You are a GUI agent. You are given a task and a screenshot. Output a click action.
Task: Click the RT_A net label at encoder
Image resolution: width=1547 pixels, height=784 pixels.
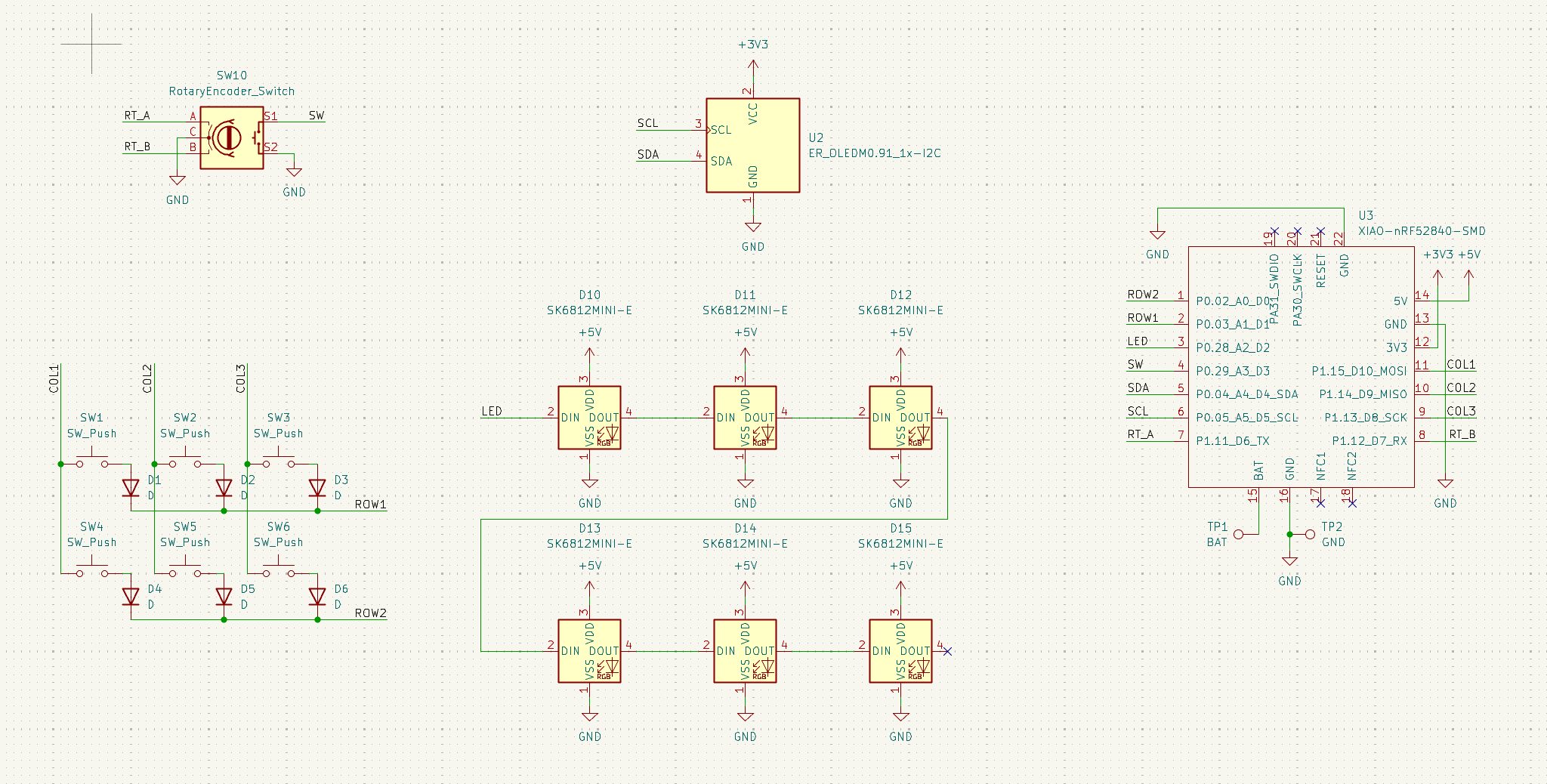137,116
